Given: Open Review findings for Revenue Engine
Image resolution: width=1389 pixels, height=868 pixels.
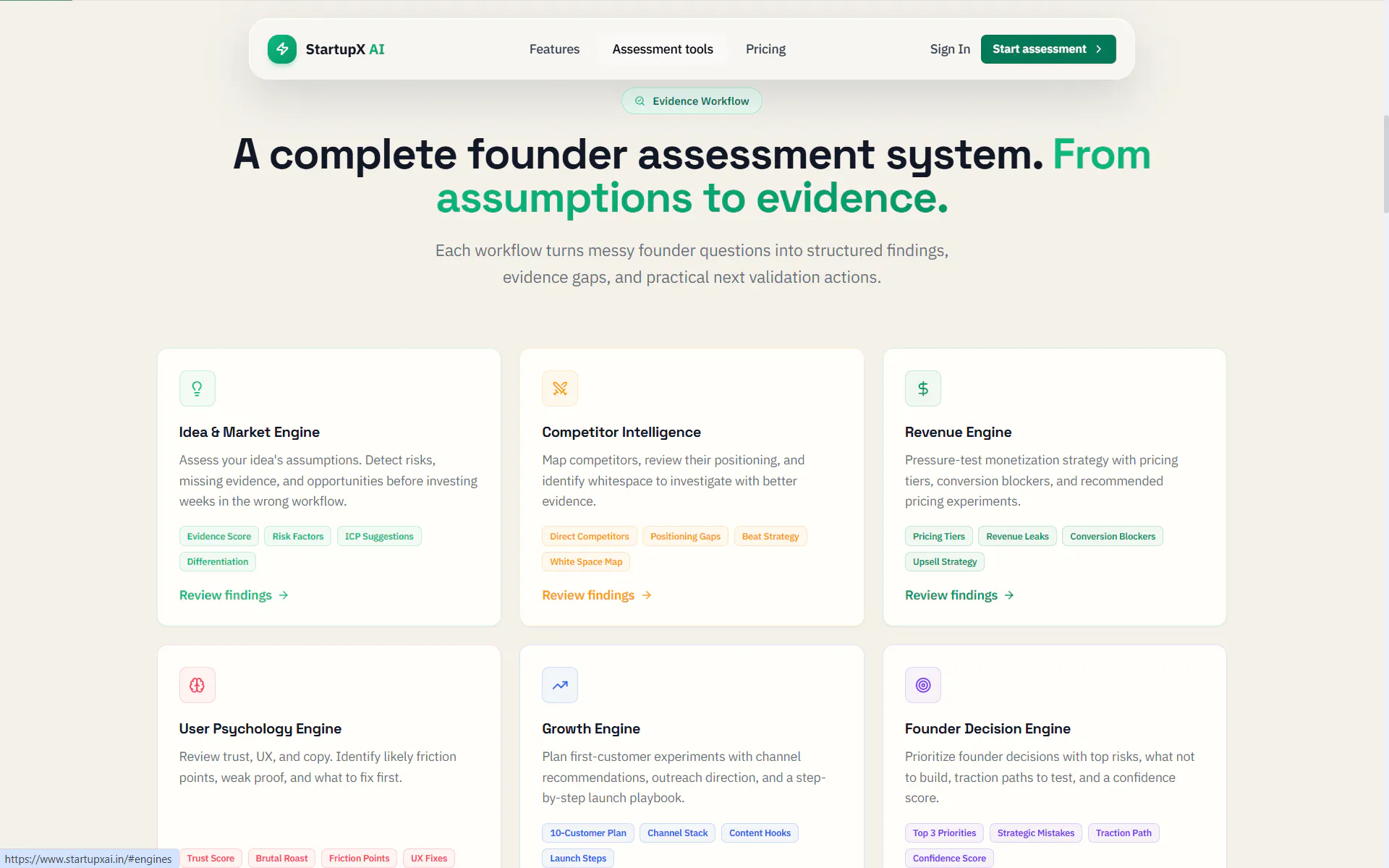Looking at the screenshot, I should tap(959, 595).
